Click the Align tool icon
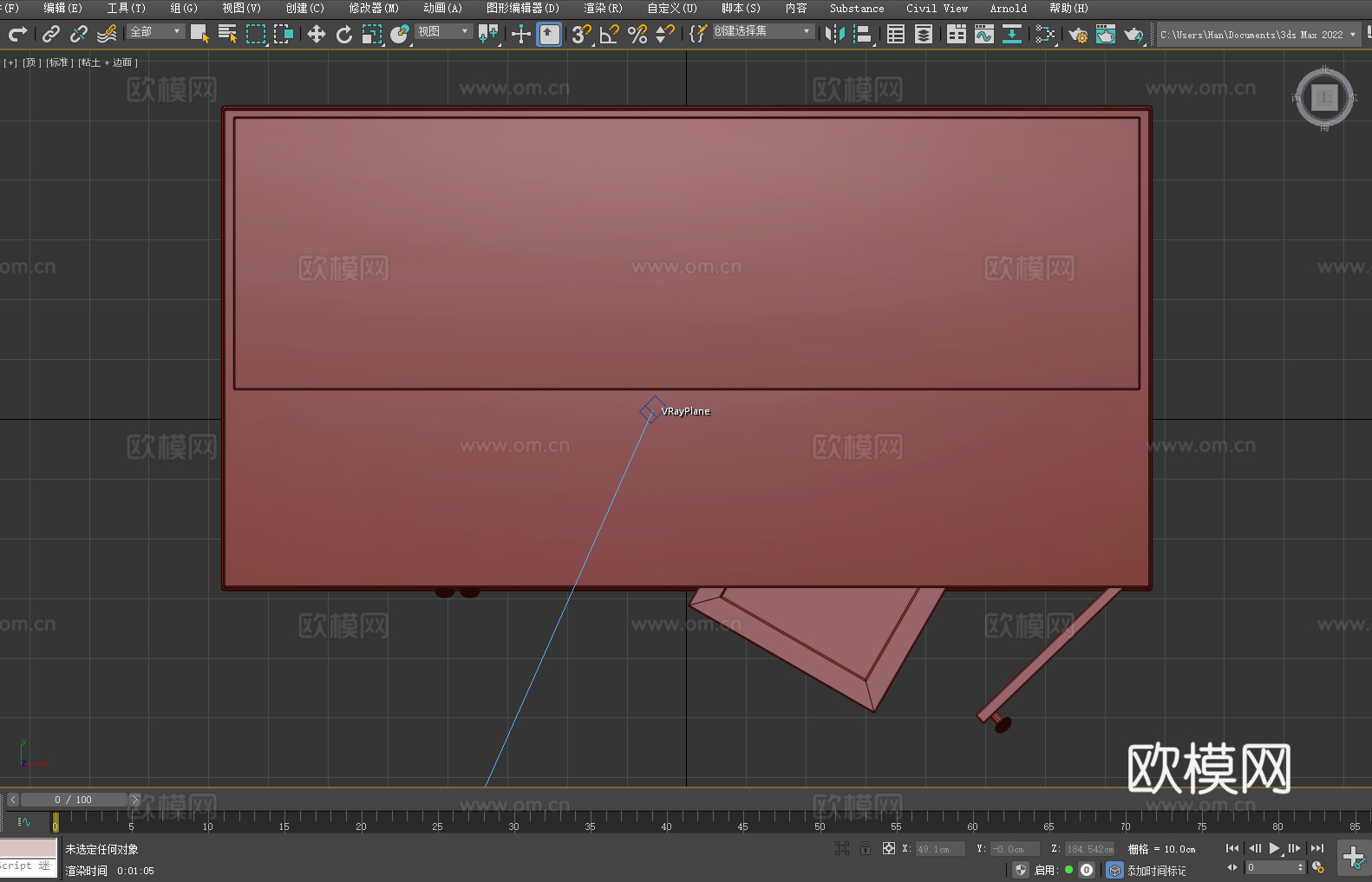Image resolution: width=1372 pixels, height=882 pixels. coord(863,34)
